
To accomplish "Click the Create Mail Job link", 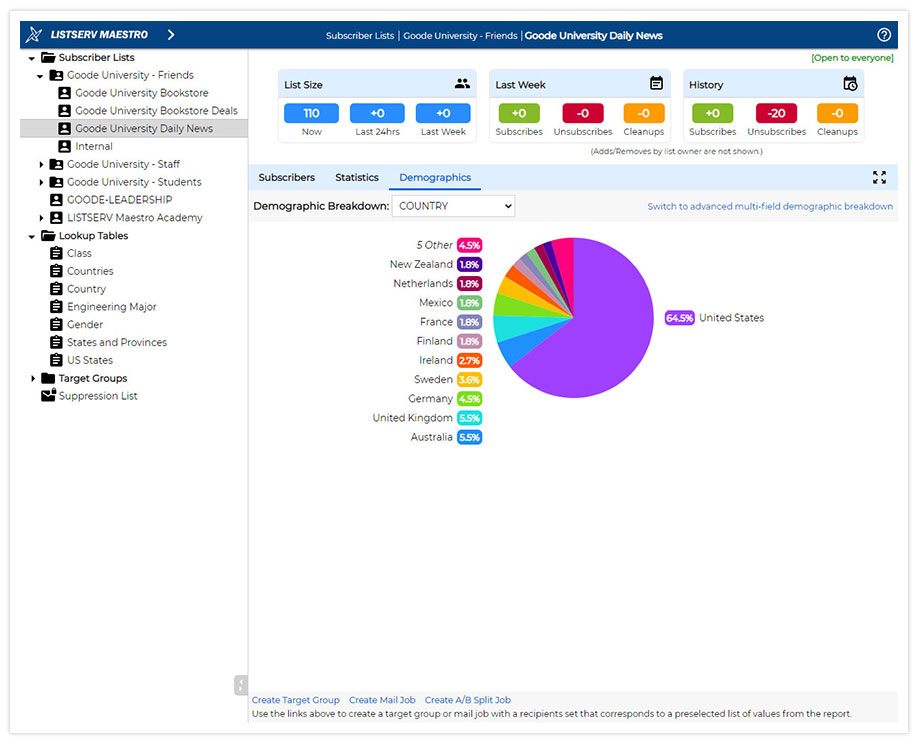I will pos(382,700).
